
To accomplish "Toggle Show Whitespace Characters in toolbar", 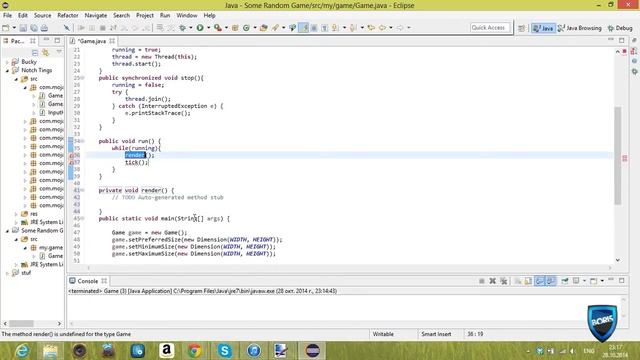I will [324, 28].
